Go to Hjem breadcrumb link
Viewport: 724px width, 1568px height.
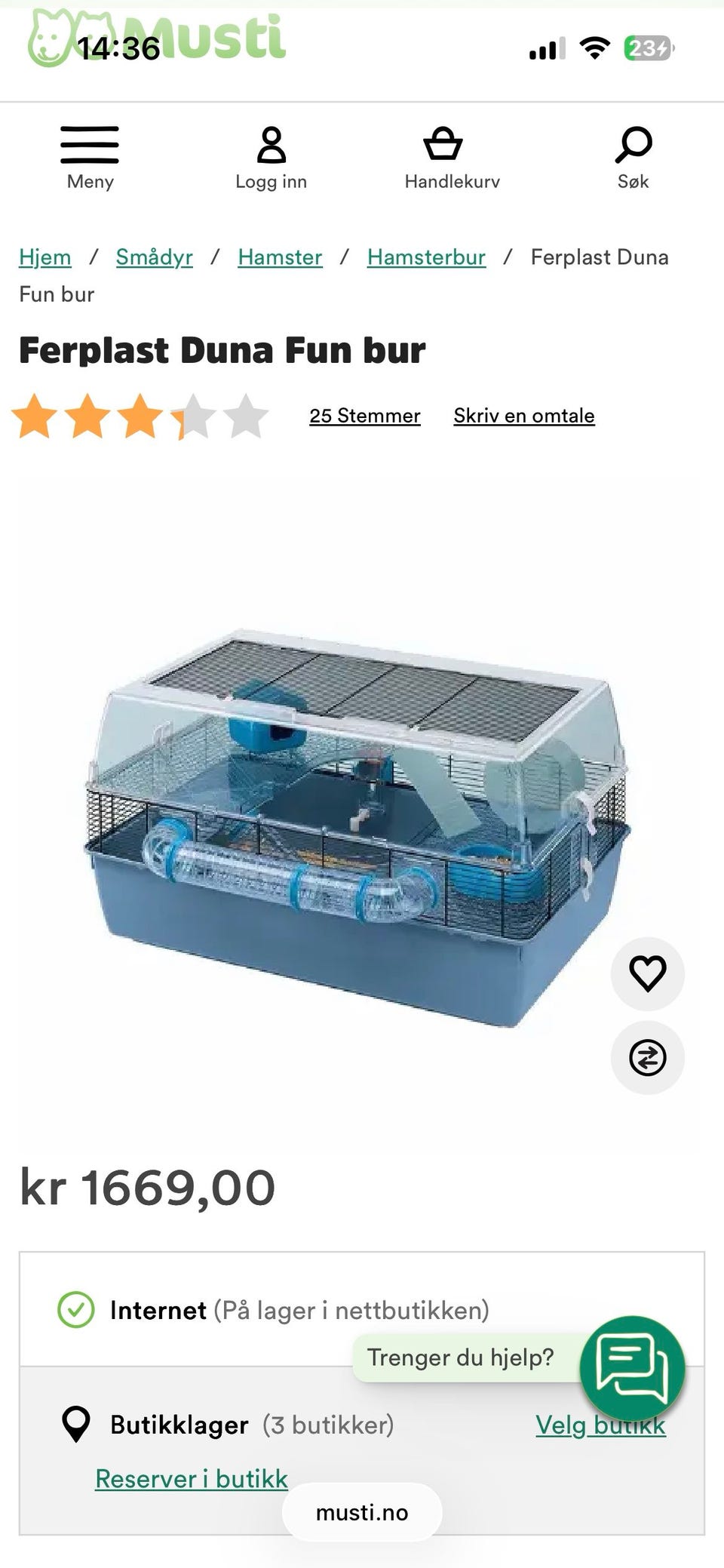pos(45,257)
